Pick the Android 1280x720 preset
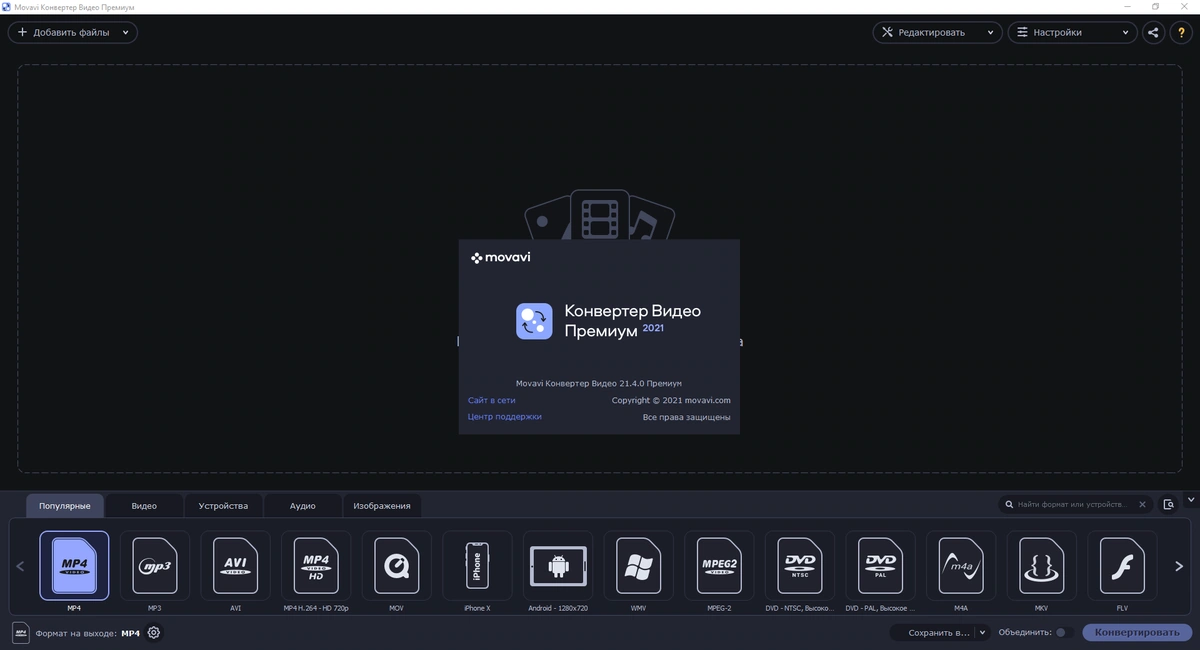This screenshot has width=1200, height=650. pos(558,565)
